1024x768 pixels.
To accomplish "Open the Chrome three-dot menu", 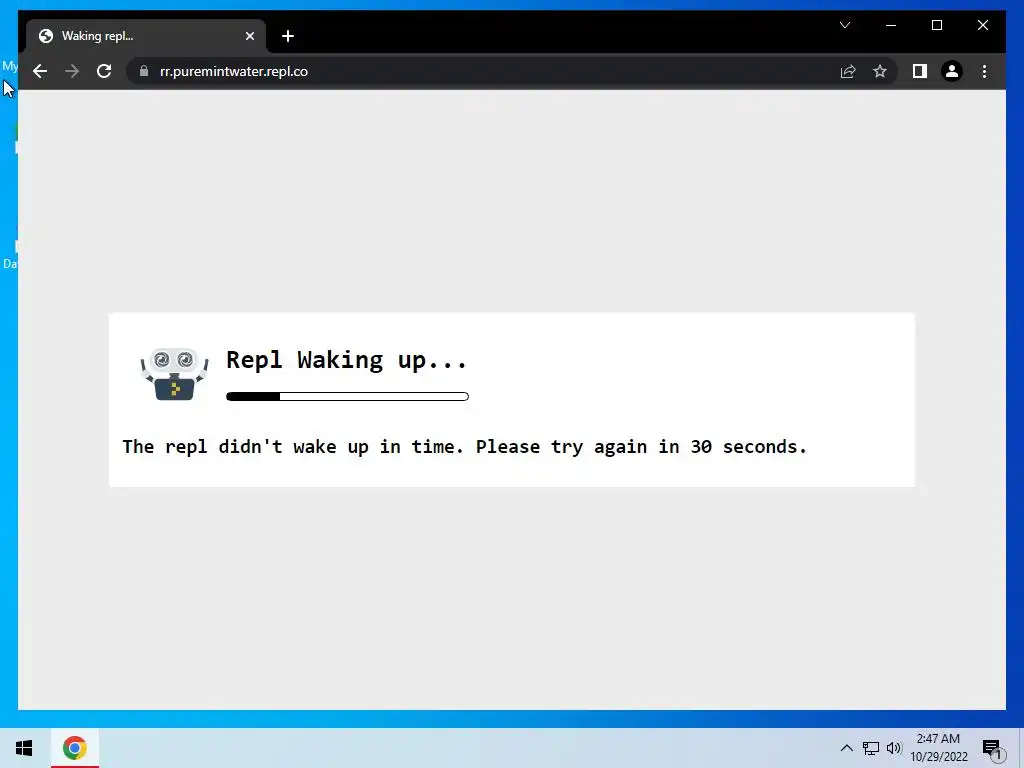I will (x=984, y=71).
